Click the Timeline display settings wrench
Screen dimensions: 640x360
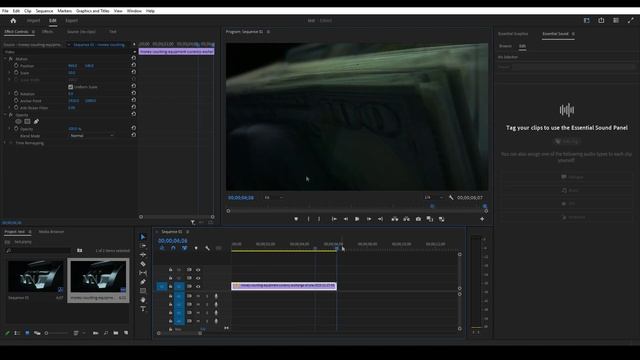click(x=207, y=248)
